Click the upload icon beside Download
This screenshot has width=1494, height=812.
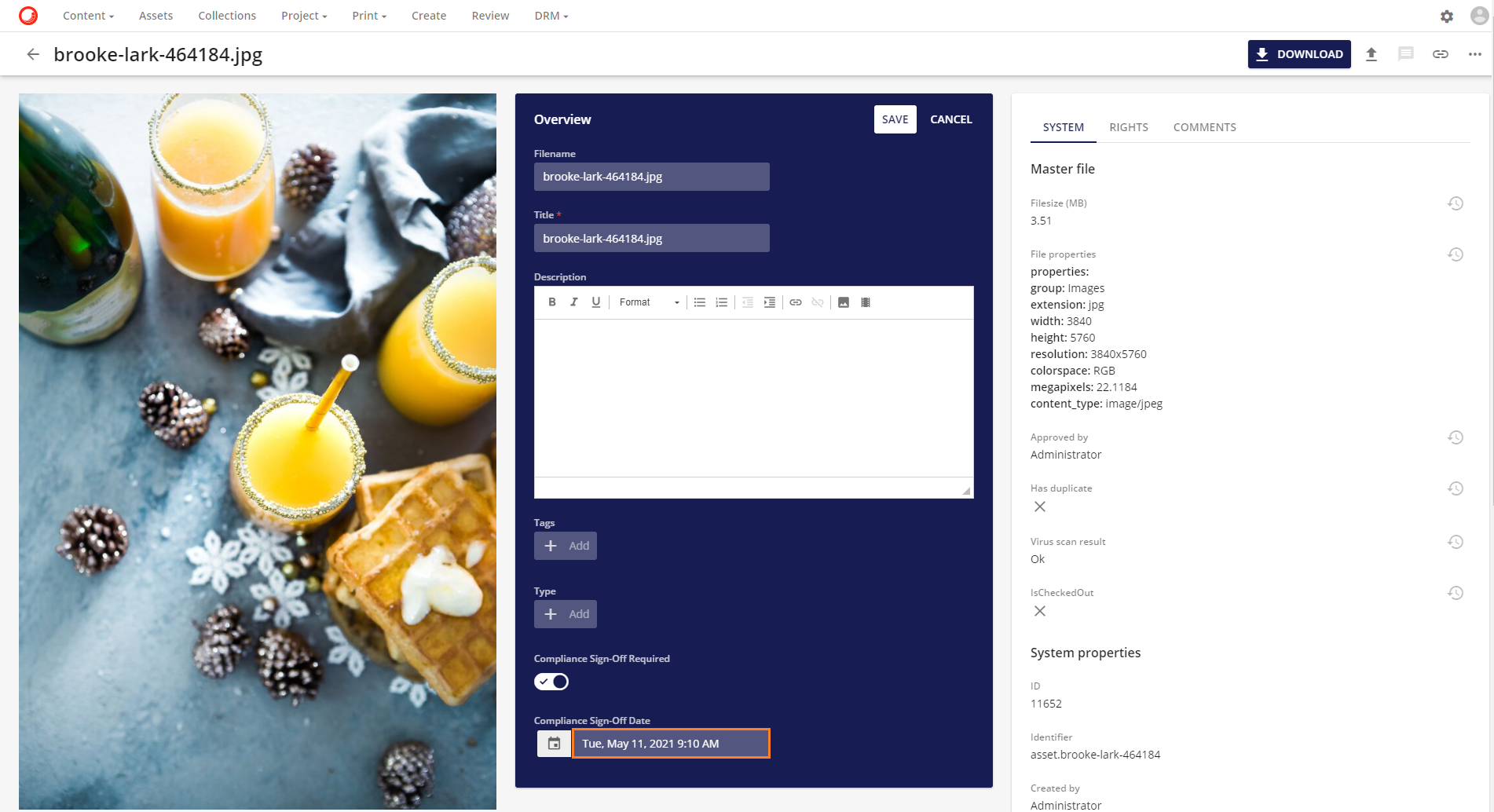(x=1371, y=54)
